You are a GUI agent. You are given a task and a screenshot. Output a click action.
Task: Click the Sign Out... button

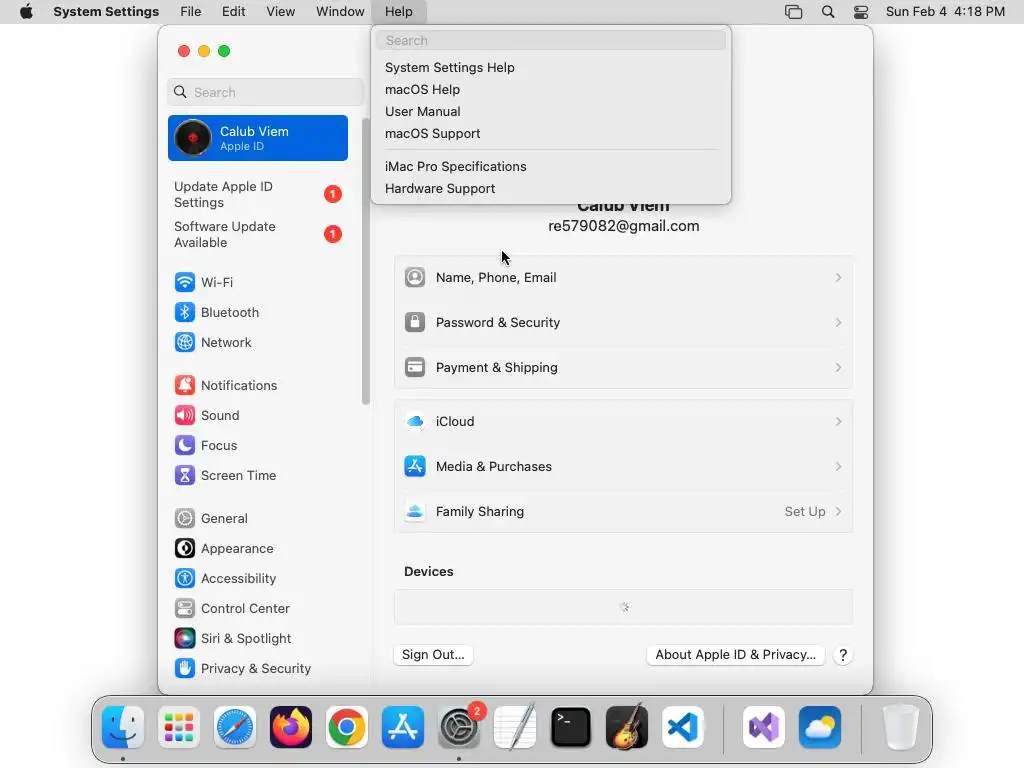[x=433, y=655]
